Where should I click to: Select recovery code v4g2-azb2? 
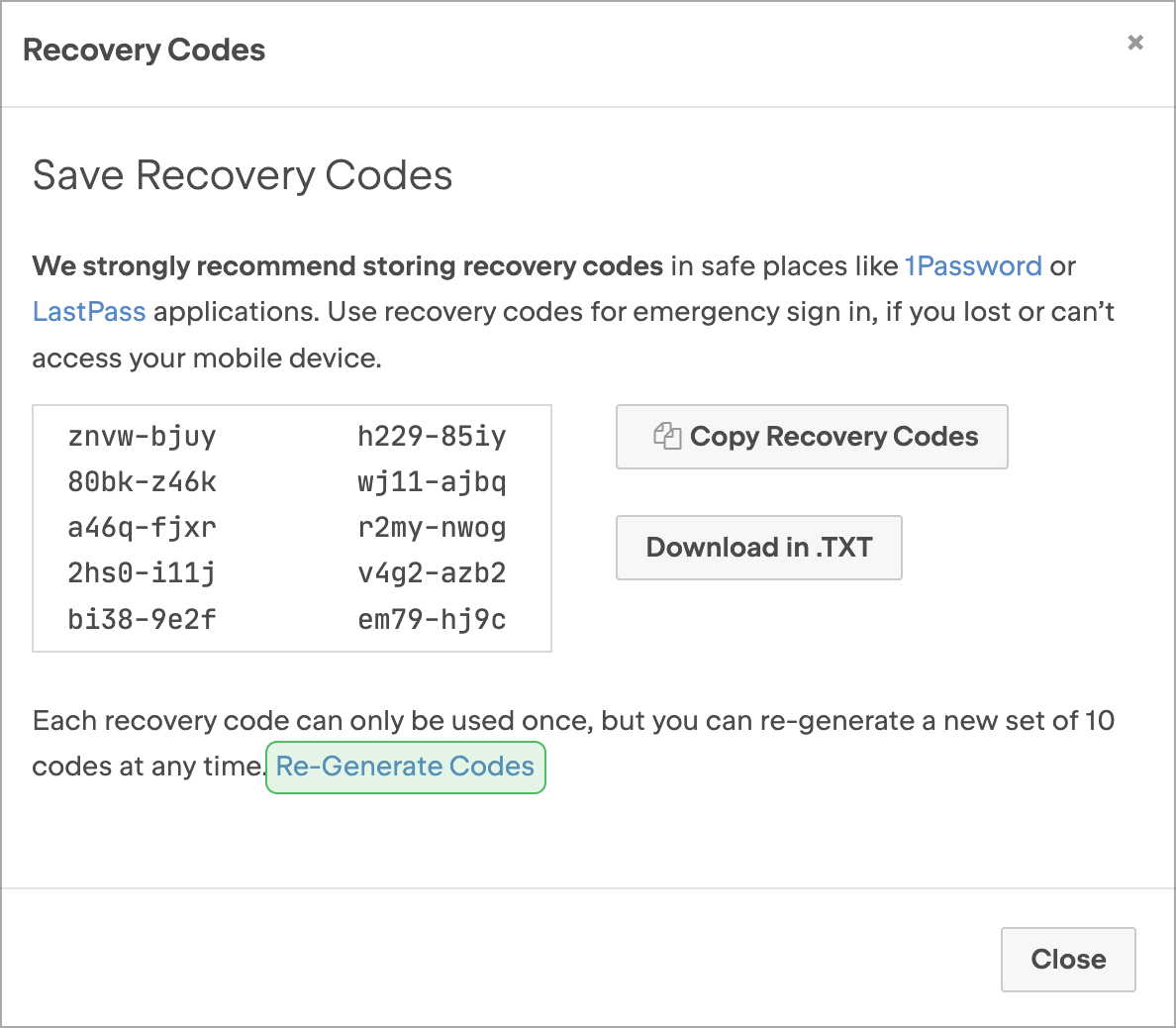coord(432,573)
